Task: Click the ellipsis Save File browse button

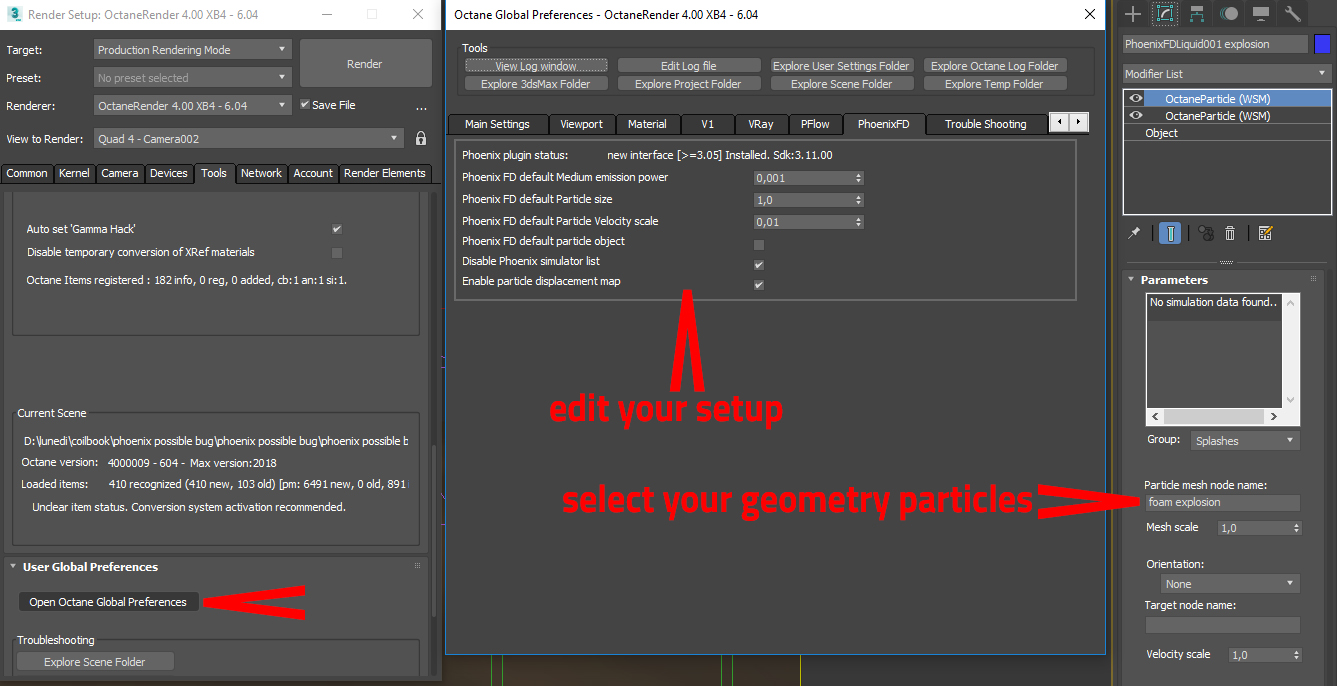Action: (x=421, y=107)
